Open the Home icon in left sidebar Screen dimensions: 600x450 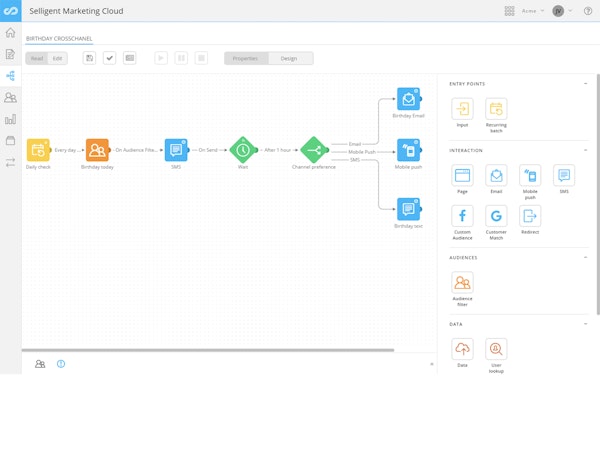click(x=10, y=33)
